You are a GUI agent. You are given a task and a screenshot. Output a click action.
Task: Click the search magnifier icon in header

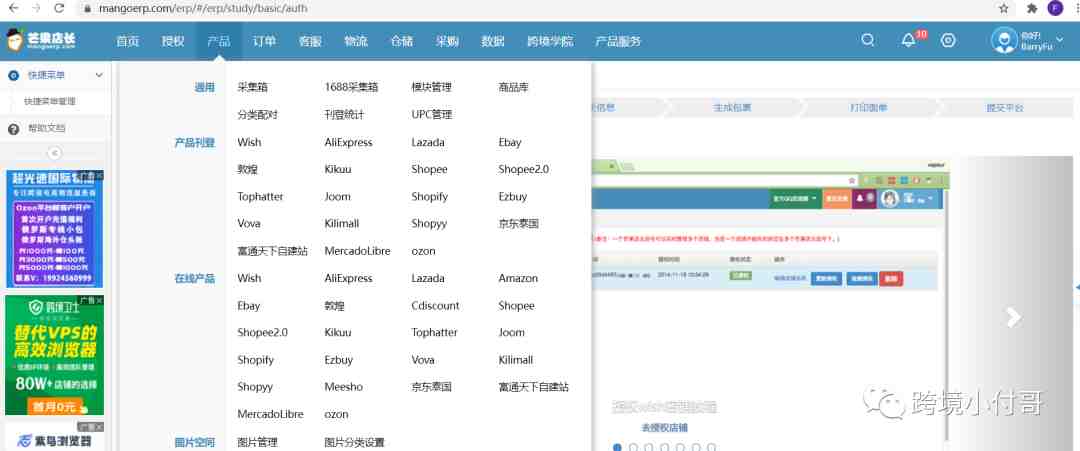pos(868,41)
